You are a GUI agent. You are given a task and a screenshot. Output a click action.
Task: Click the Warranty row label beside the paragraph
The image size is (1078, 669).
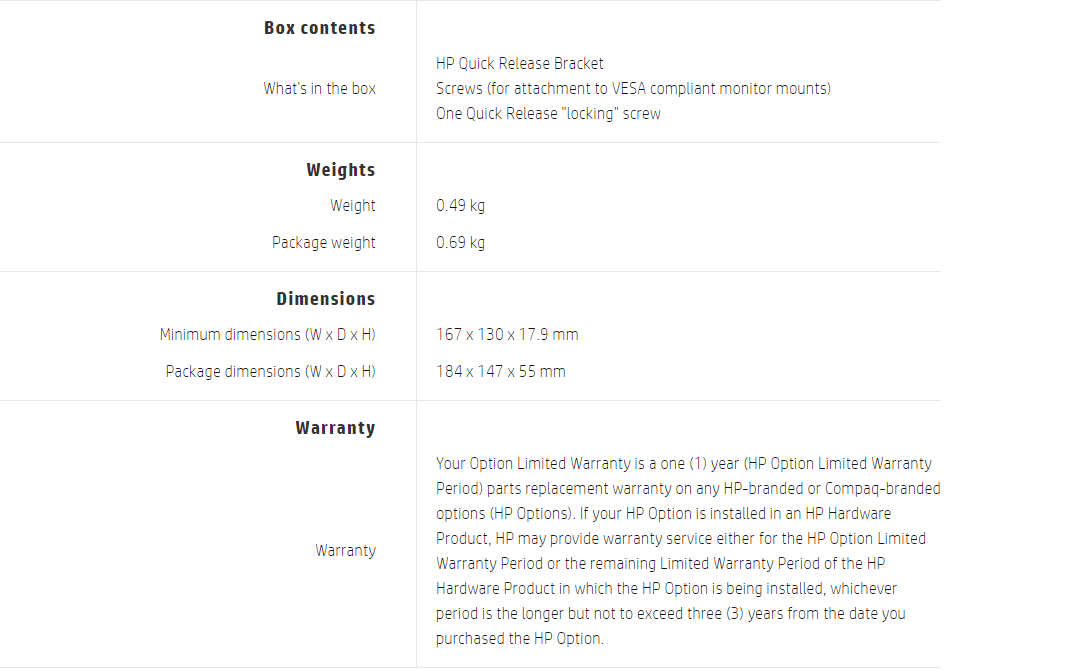click(345, 550)
